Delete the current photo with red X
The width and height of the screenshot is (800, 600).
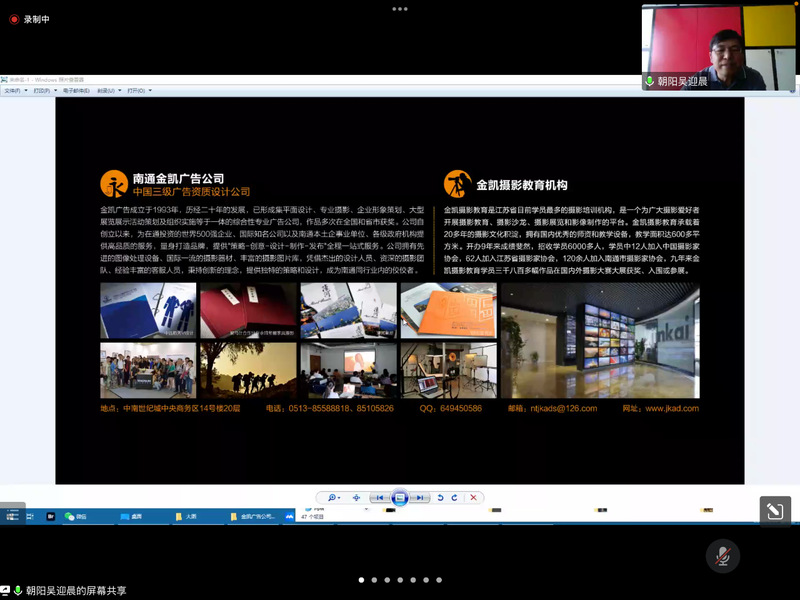473,497
